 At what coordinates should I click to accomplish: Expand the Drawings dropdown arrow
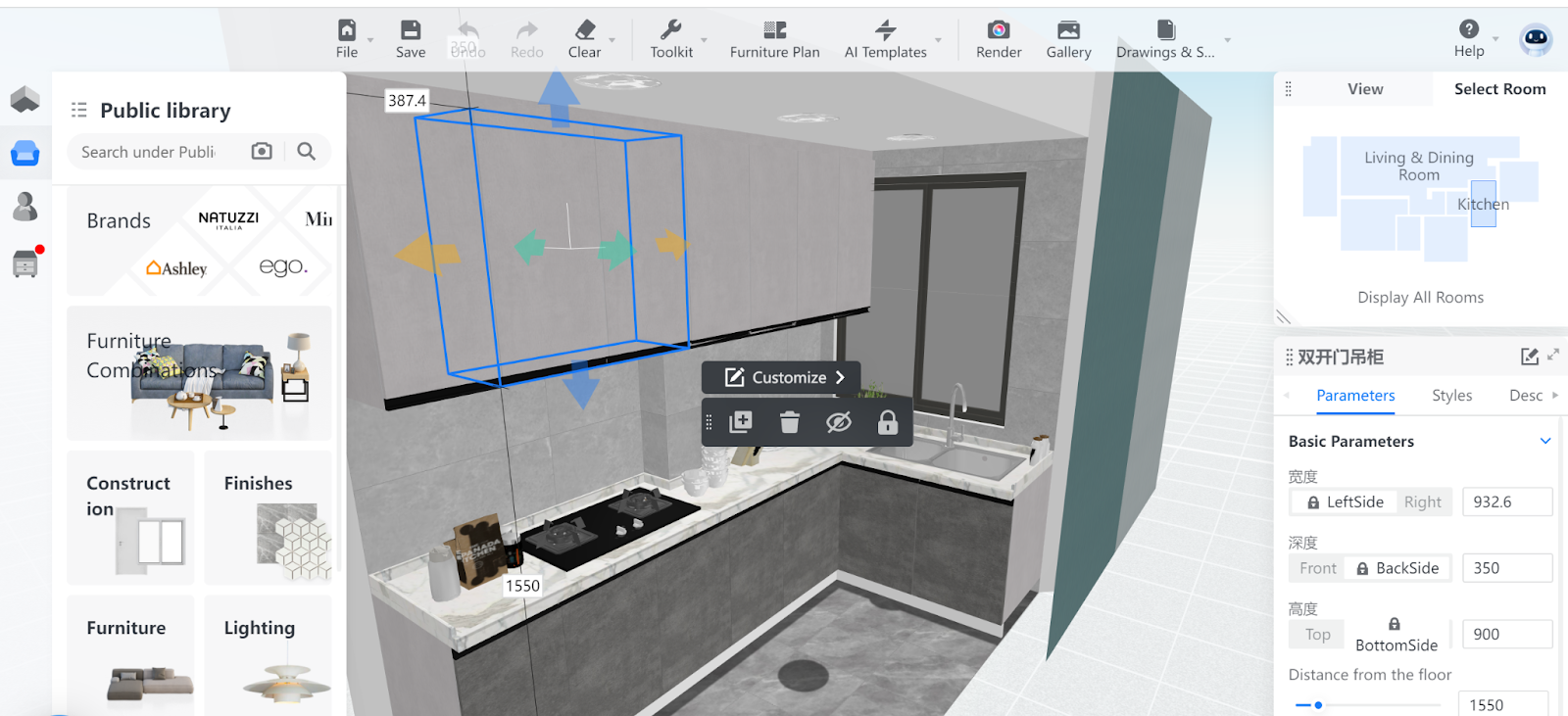tap(1227, 41)
